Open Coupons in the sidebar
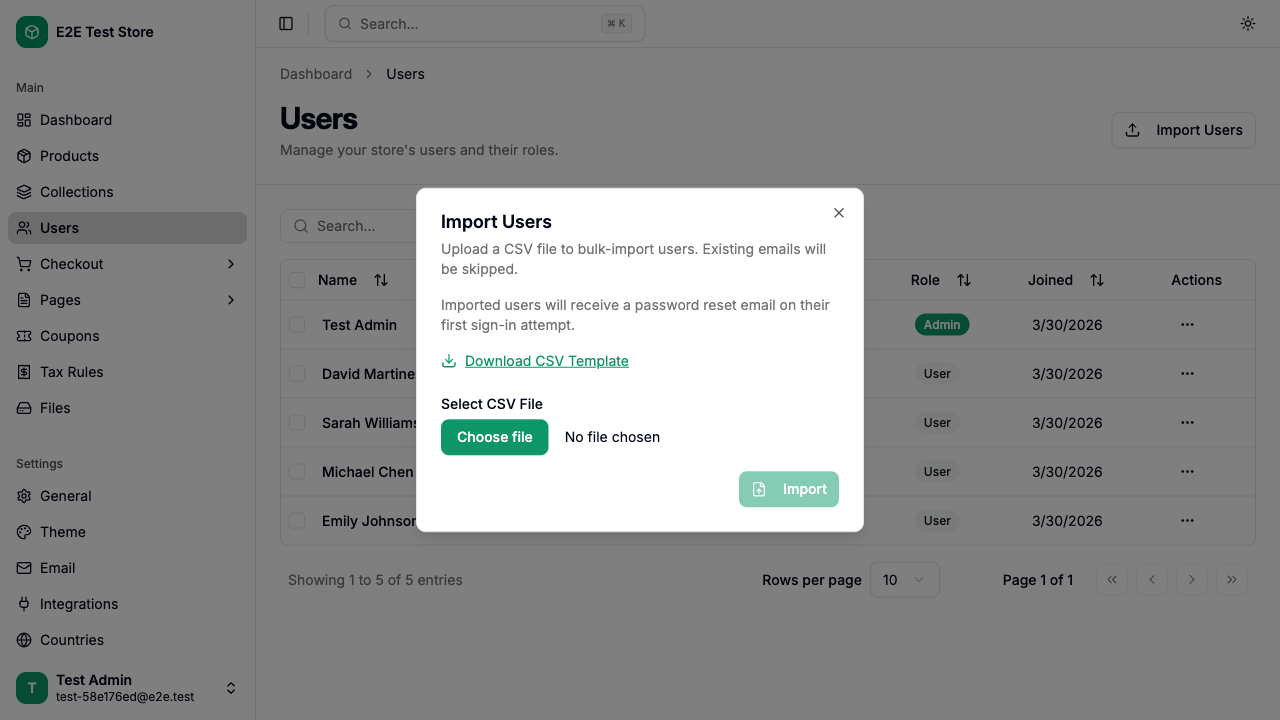The height and width of the screenshot is (720, 1280). click(127, 336)
